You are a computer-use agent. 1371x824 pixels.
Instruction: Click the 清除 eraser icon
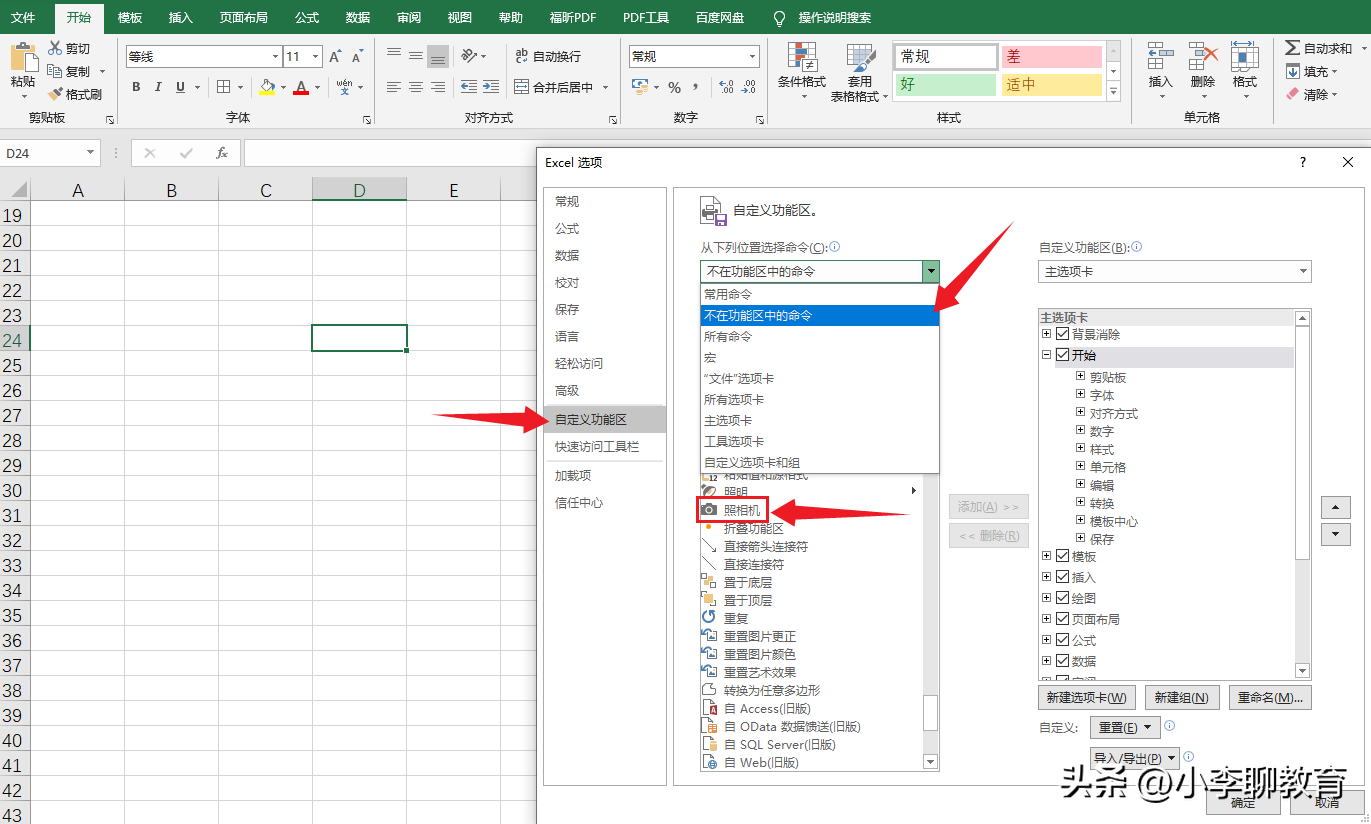[x=1292, y=94]
